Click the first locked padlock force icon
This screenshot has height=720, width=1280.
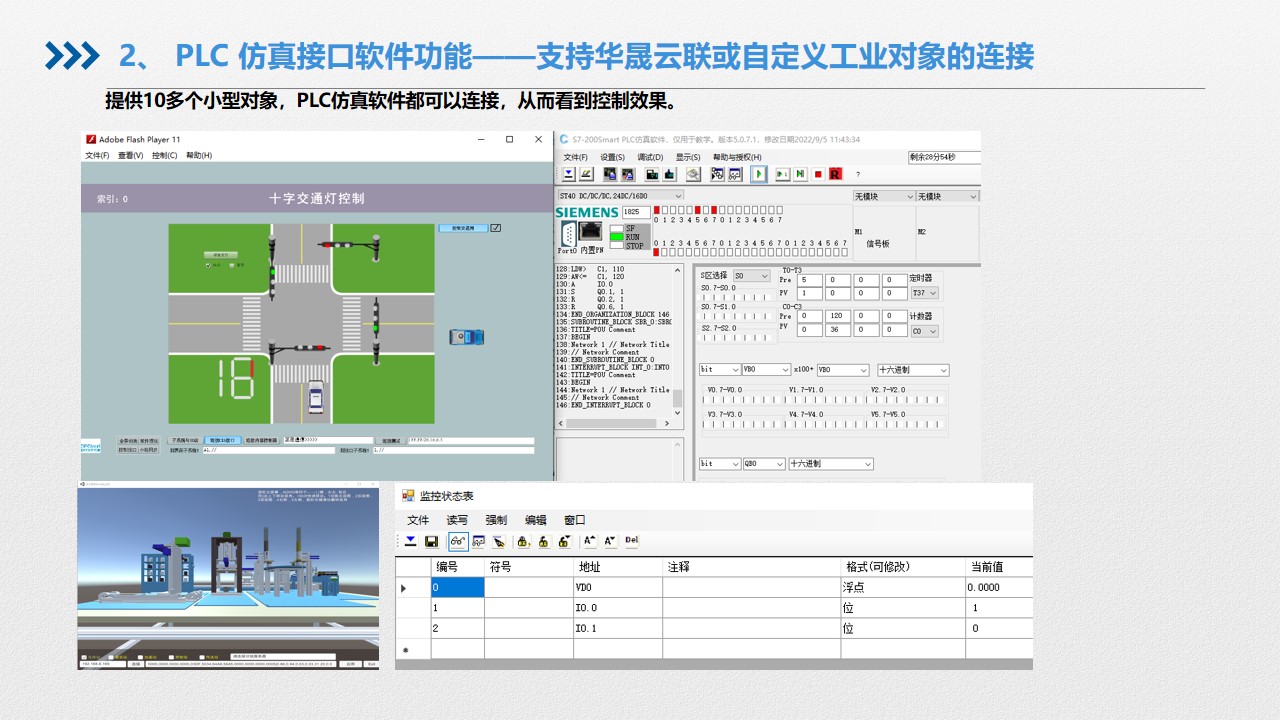523,541
